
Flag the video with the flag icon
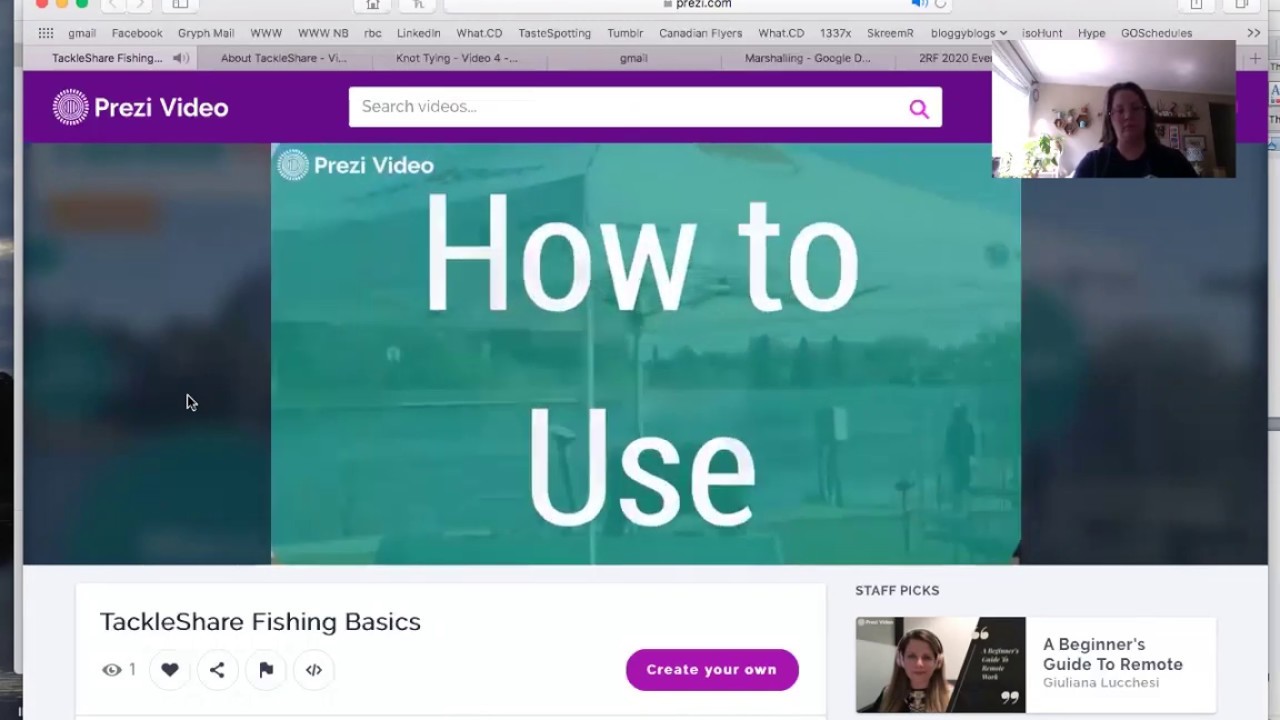tap(266, 670)
